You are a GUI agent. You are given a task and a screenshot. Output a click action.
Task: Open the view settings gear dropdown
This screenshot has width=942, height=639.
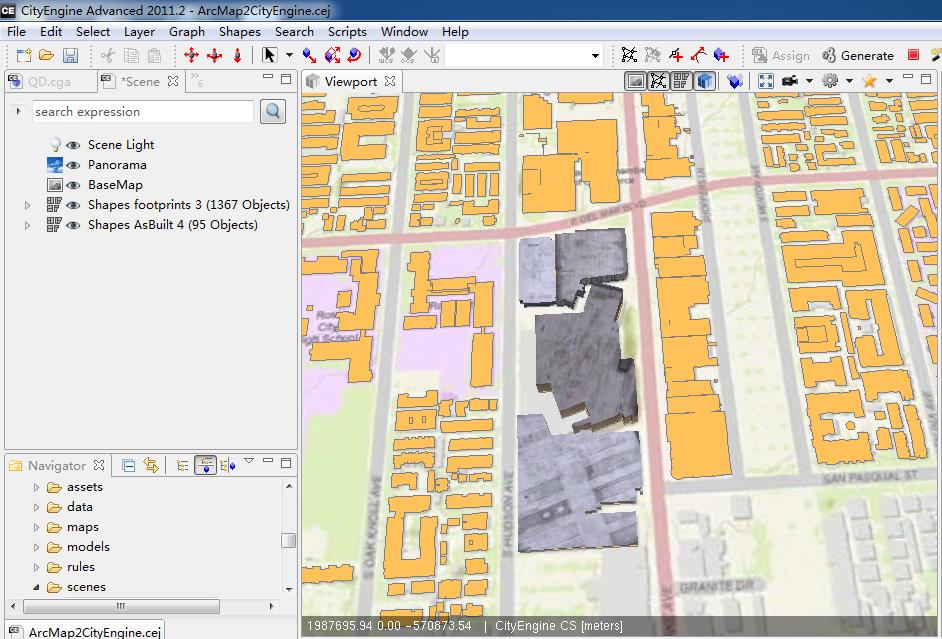[849, 80]
